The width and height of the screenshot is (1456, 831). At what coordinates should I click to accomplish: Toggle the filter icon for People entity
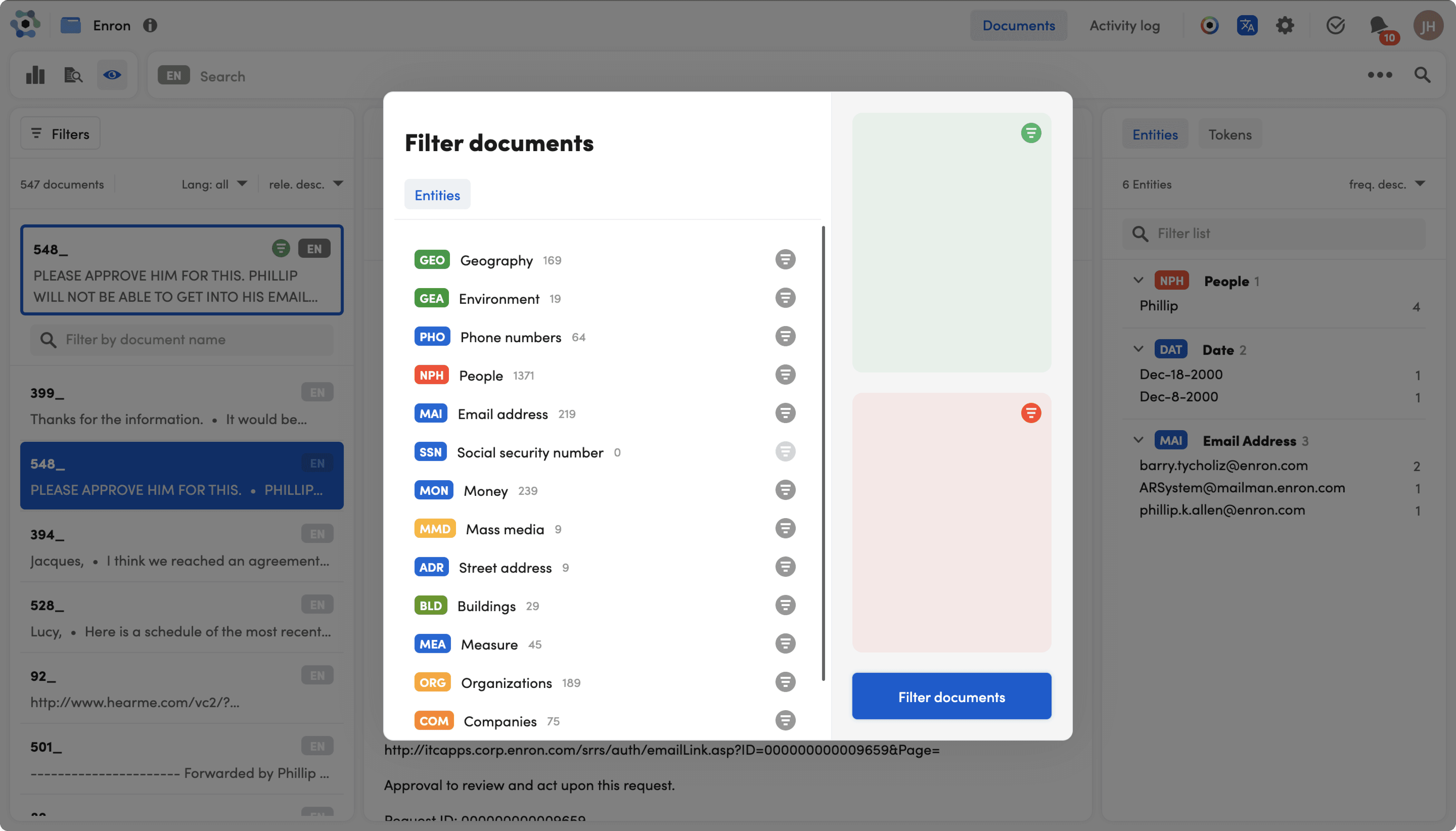pos(785,375)
